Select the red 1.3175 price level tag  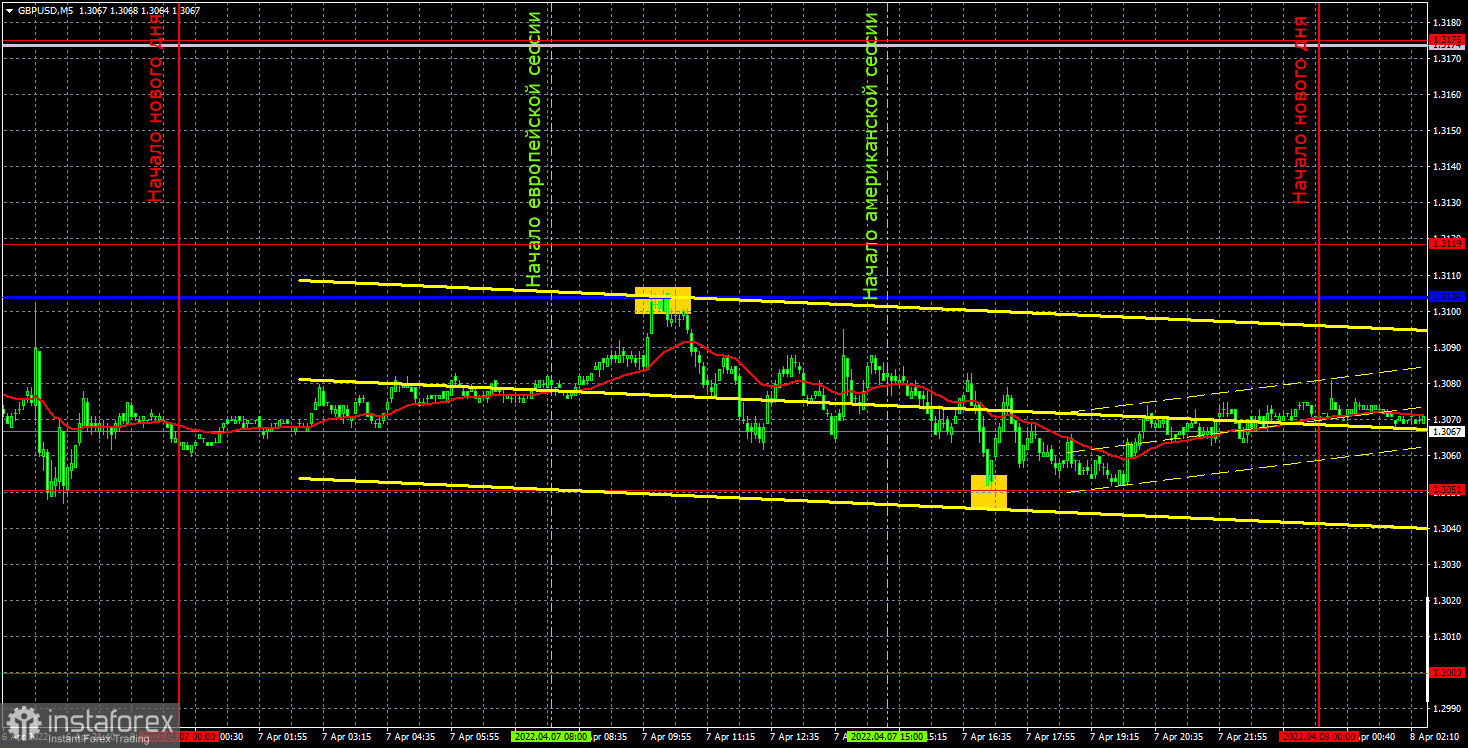pyautogui.click(x=1447, y=40)
